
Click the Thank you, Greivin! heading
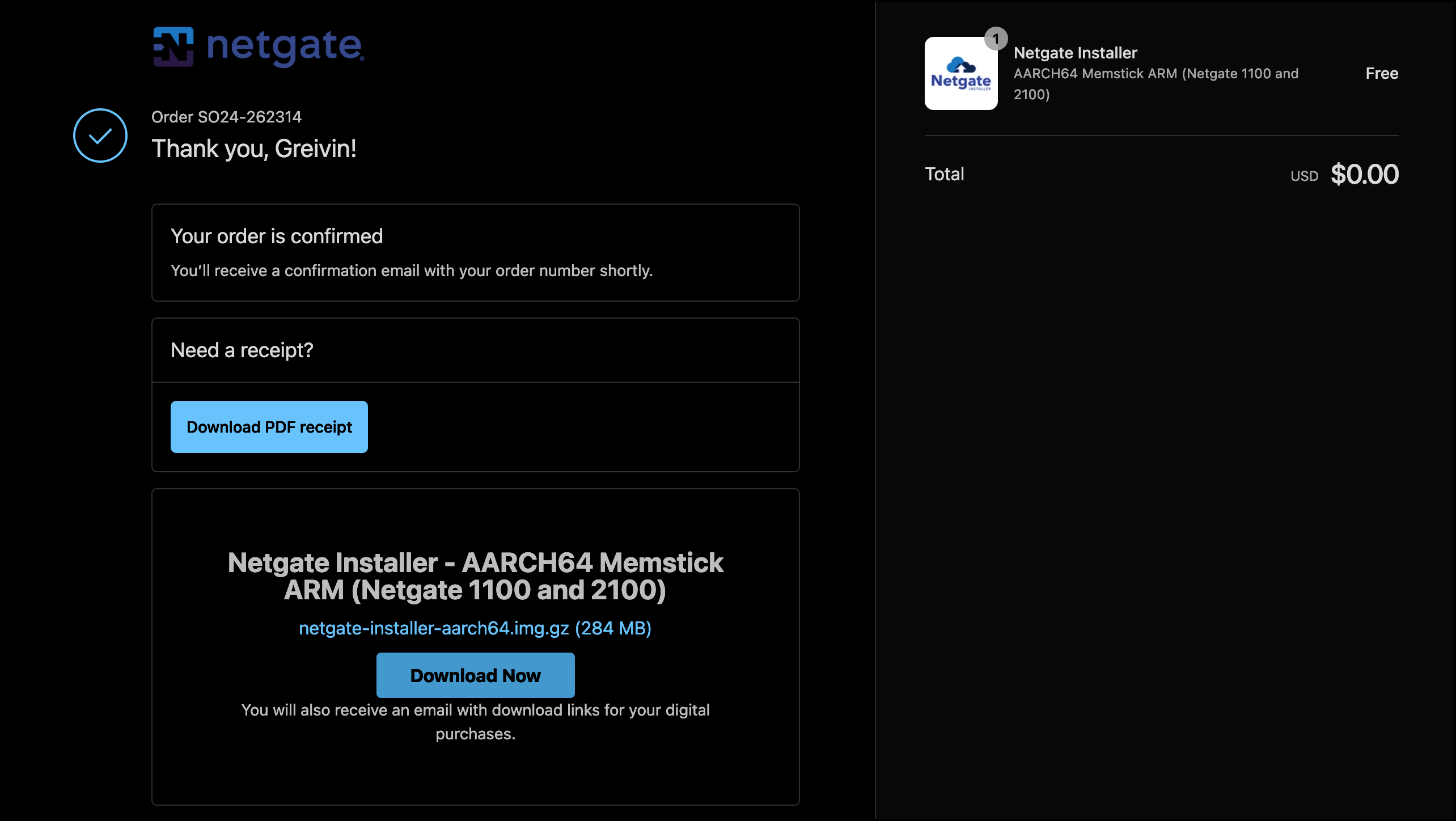click(254, 149)
